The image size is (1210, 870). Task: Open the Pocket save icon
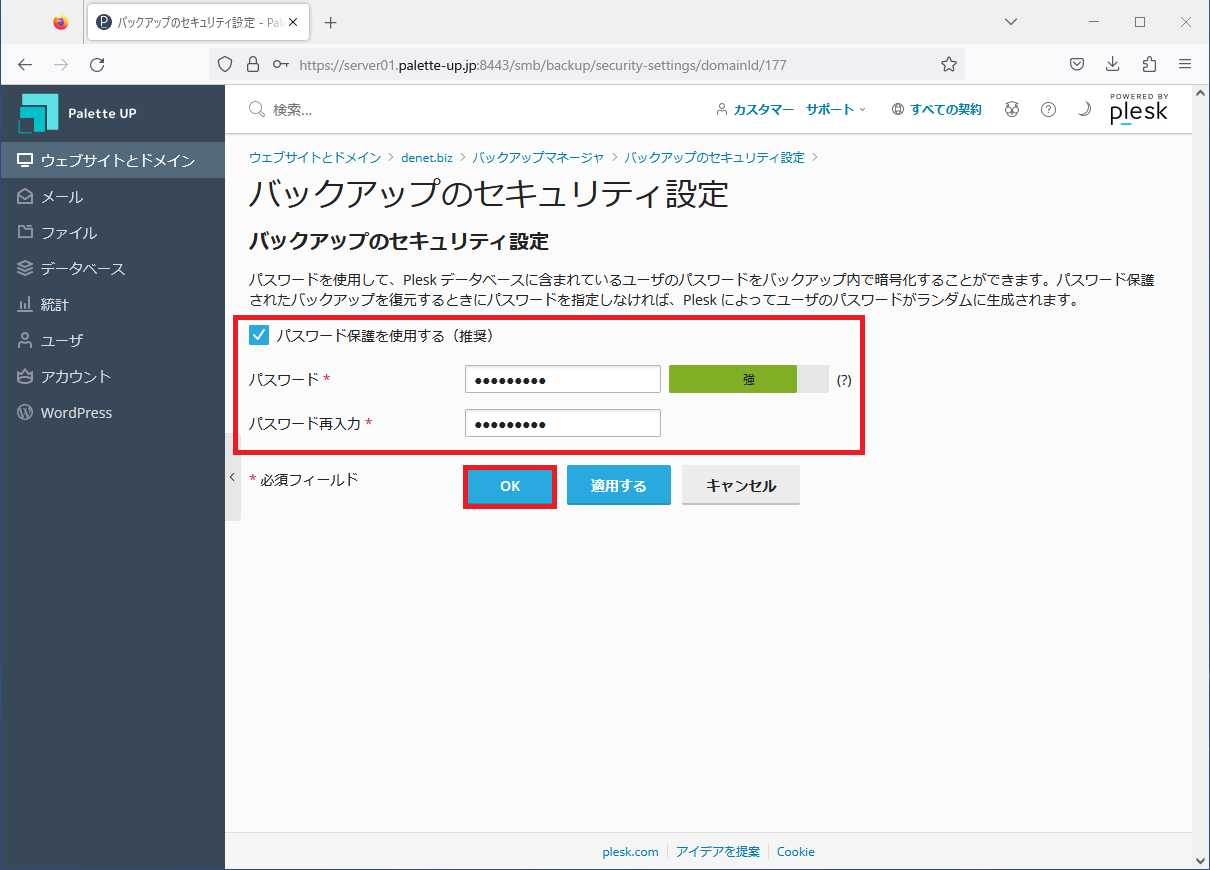coord(1077,64)
